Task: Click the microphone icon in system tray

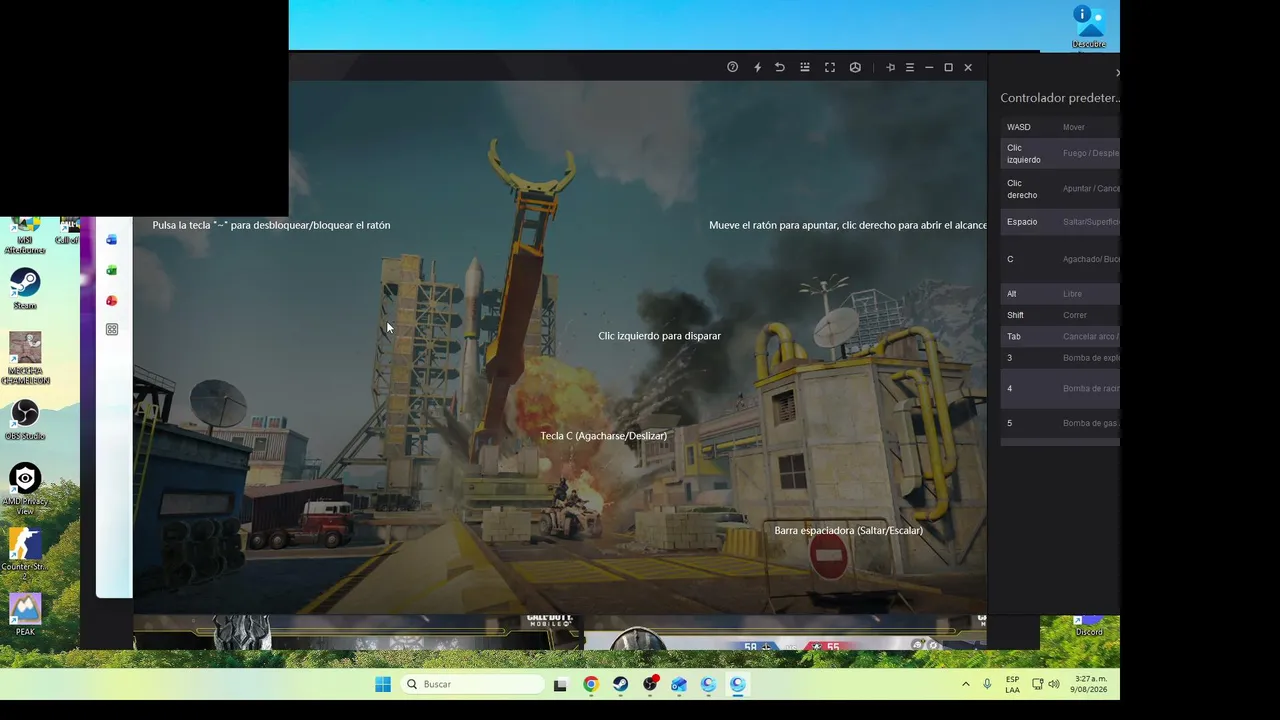Action: click(x=987, y=684)
